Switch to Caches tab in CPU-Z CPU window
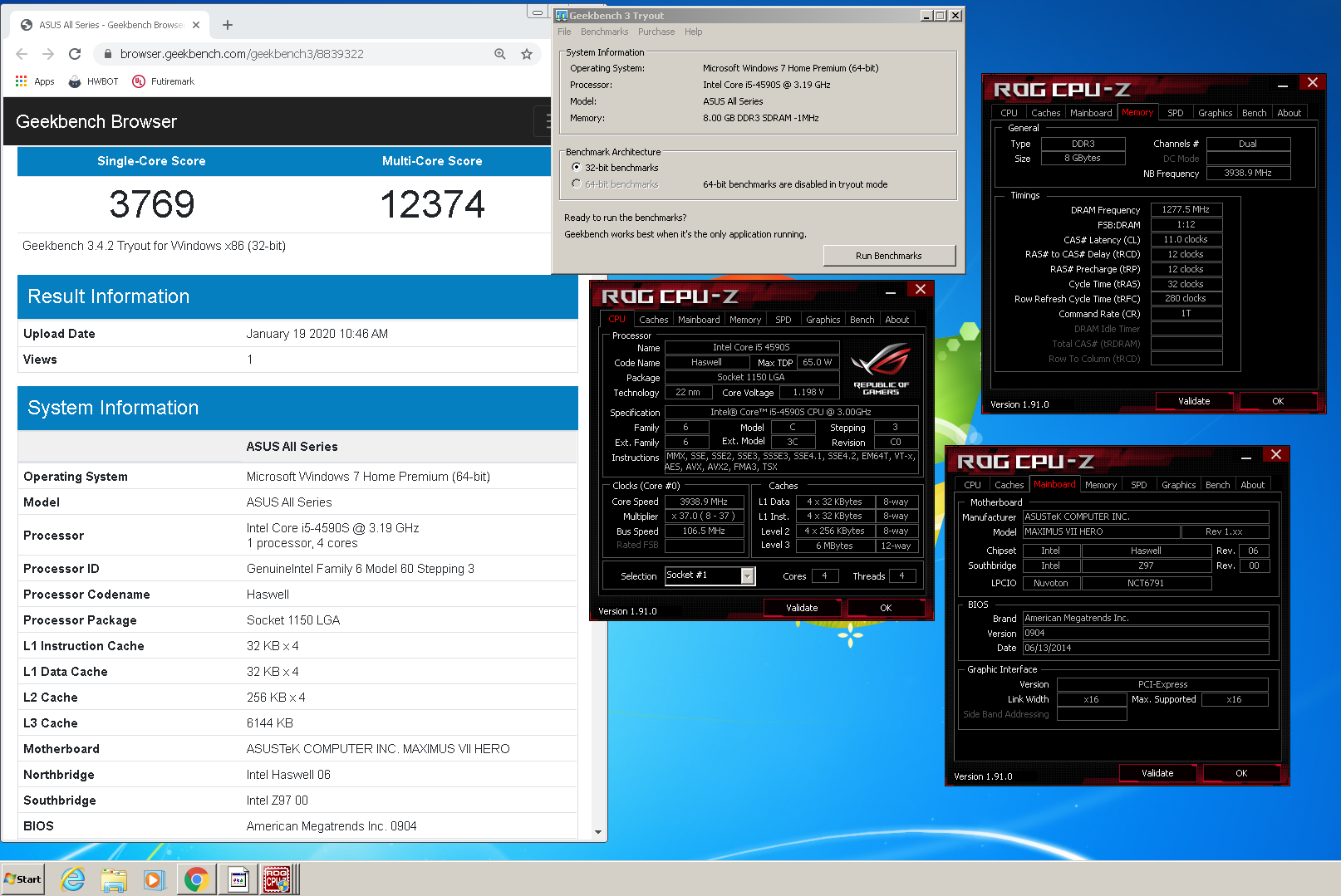1341x896 pixels. 653,320
